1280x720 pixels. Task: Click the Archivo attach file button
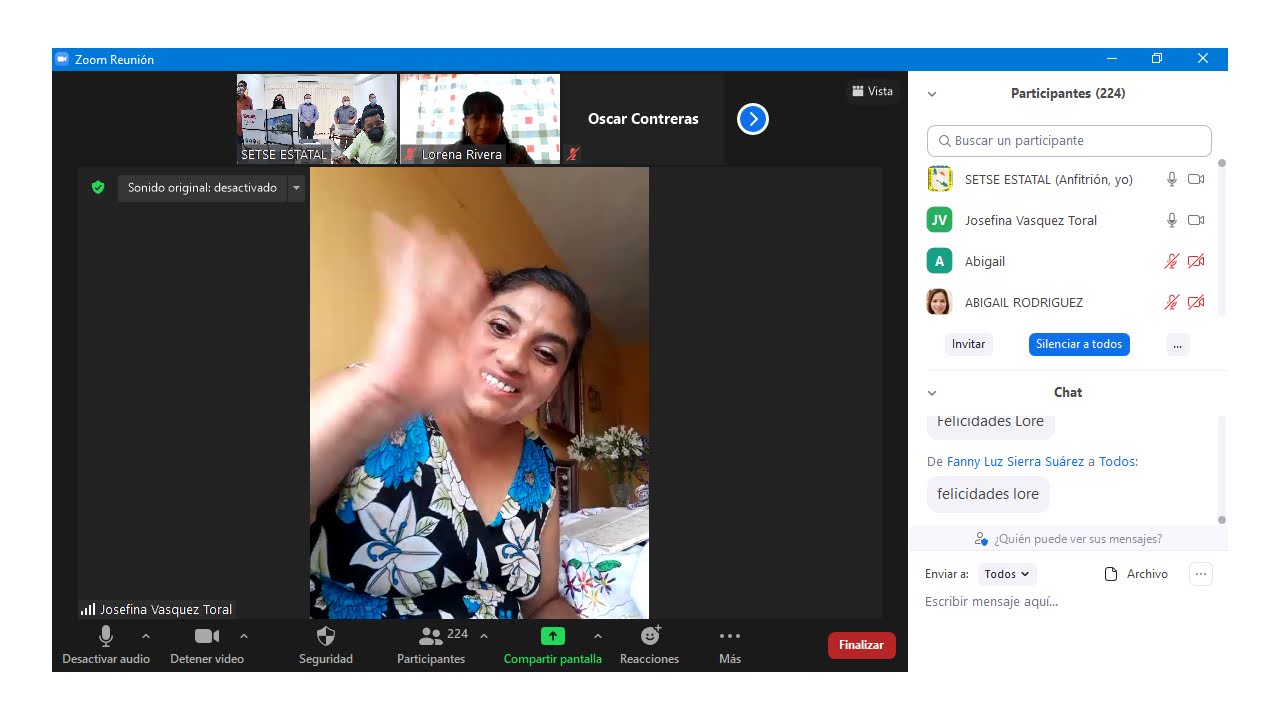pos(1136,574)
